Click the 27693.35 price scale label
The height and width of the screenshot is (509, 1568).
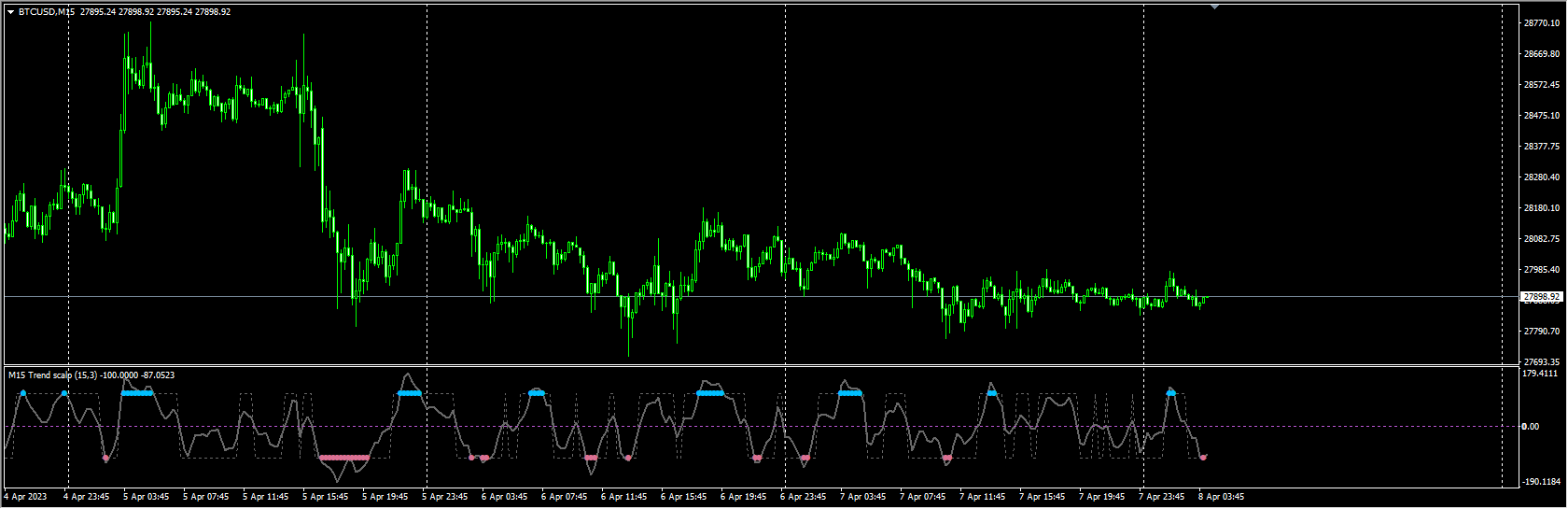(x=1541, y=361)
